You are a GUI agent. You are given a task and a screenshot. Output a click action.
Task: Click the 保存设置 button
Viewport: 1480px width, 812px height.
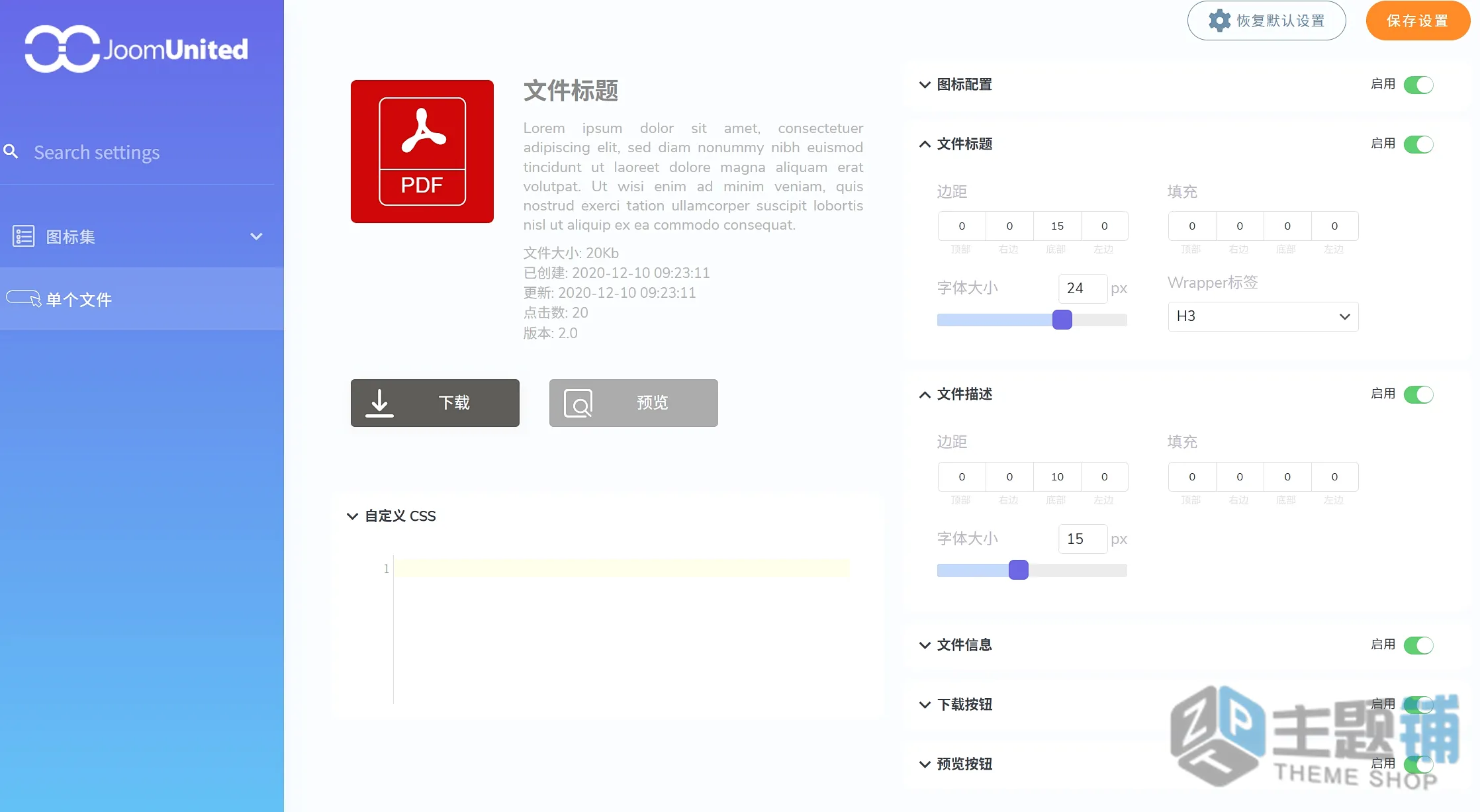pyautogui.click(x=1418, y=21)
